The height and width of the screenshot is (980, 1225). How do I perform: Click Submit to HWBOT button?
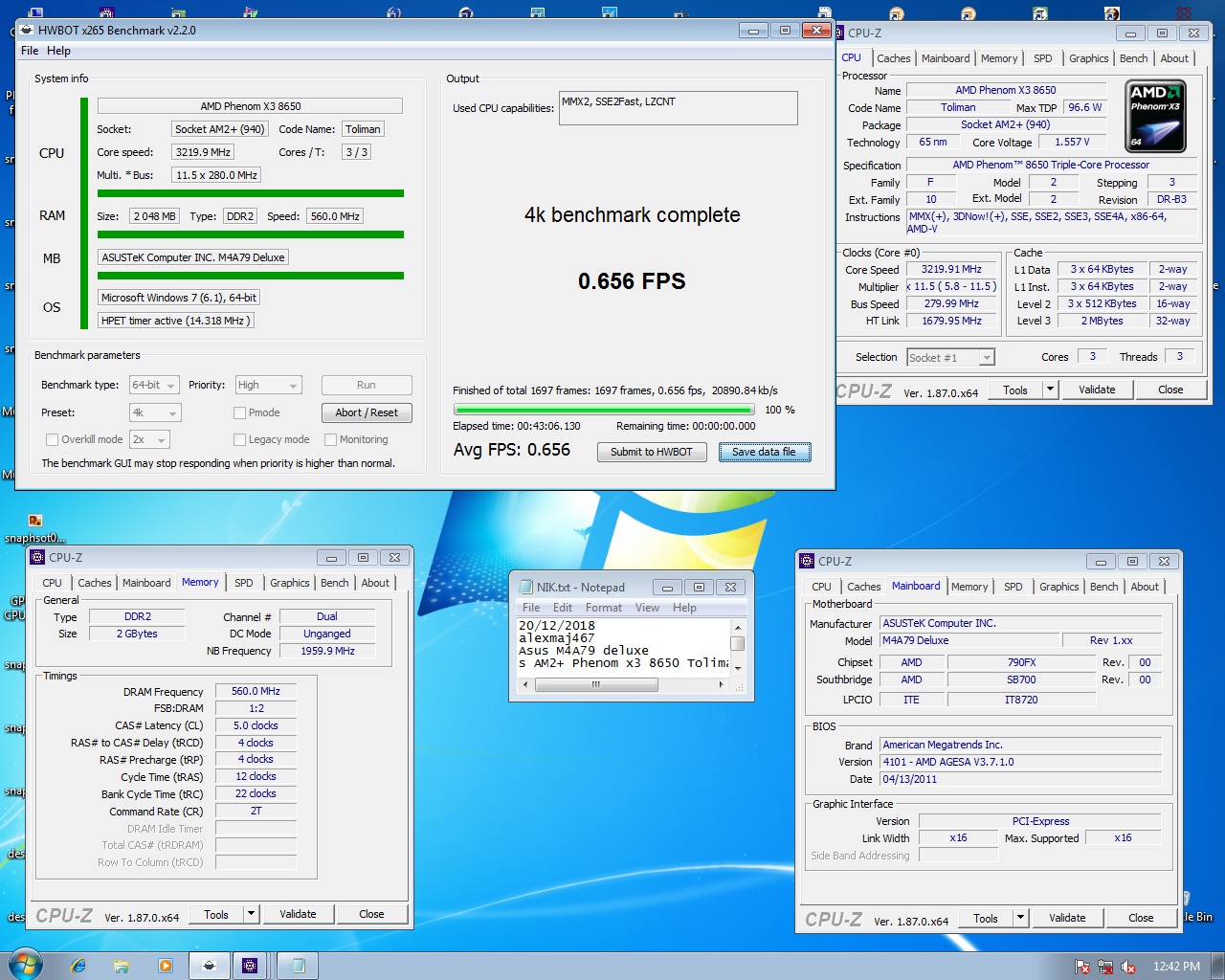coord(652,452)
